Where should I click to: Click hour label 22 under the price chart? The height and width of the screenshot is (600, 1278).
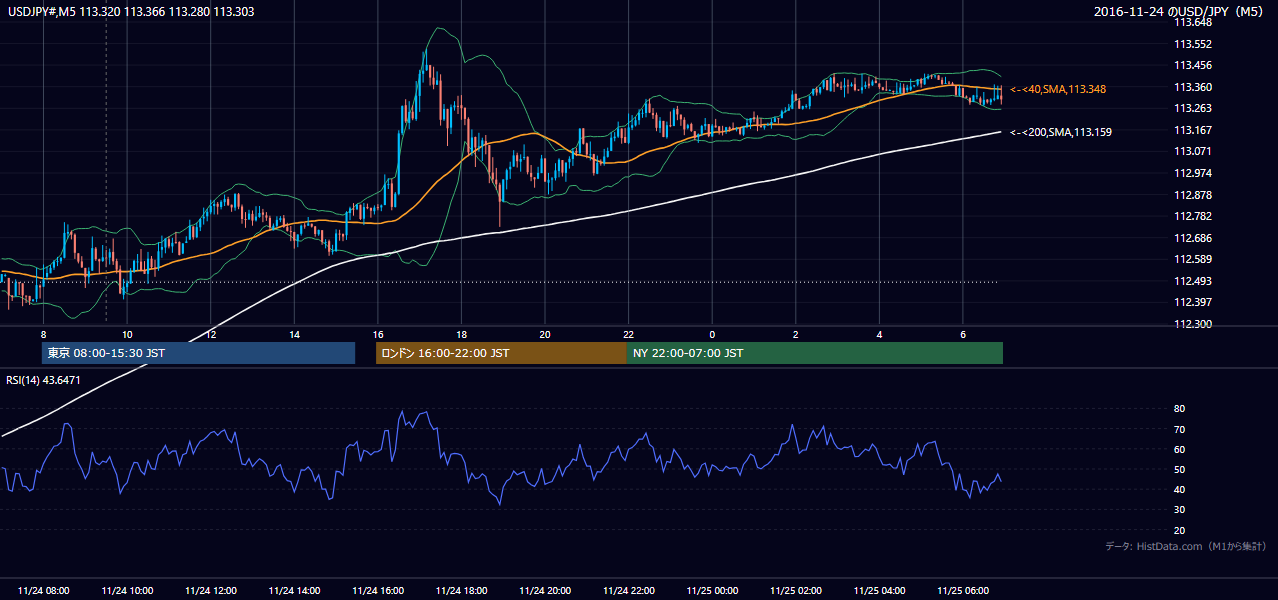(x=629, y=334)
